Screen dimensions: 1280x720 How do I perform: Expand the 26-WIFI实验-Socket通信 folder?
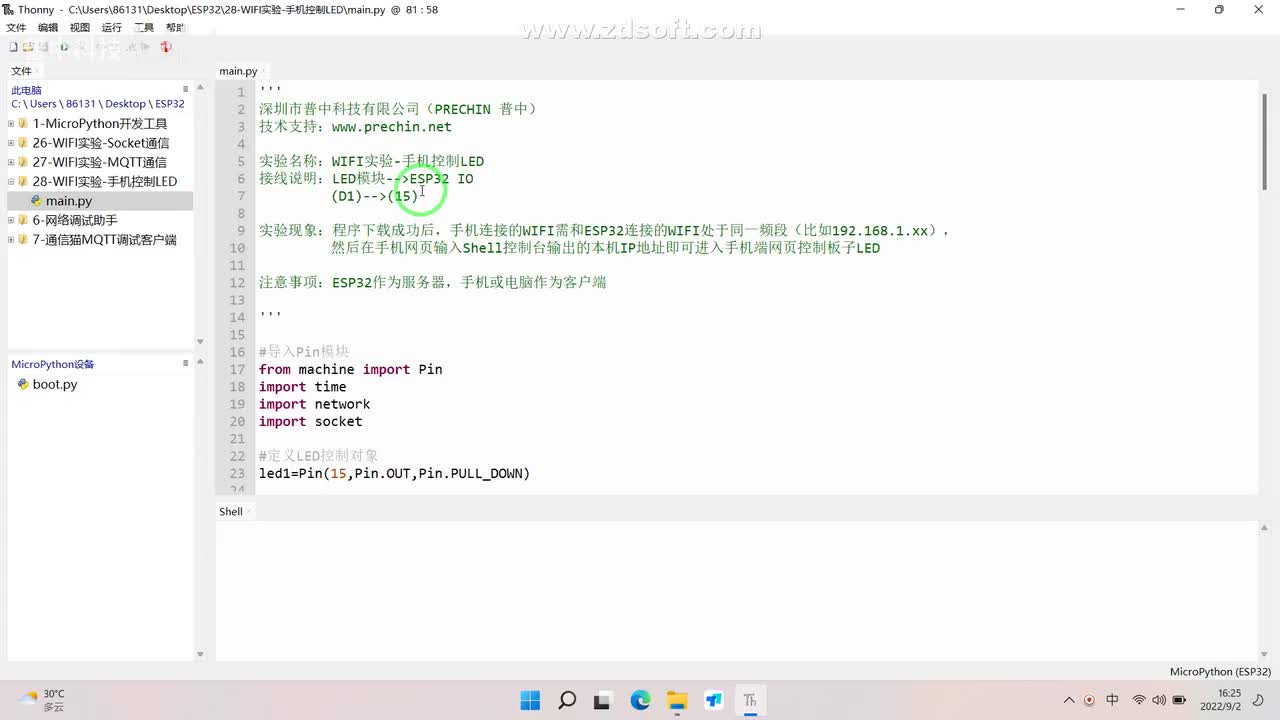(11, 143)
